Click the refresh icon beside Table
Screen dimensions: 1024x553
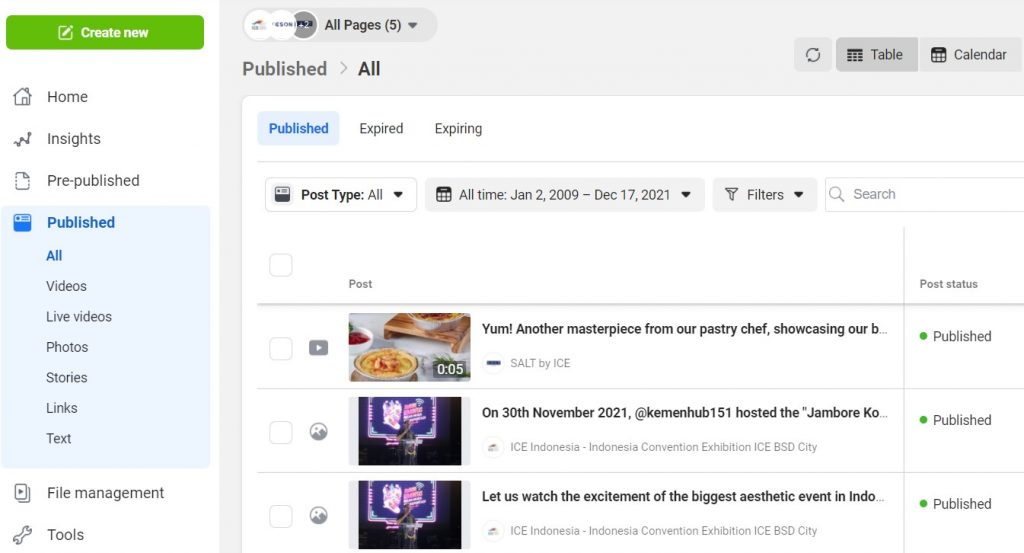(812, 55)
